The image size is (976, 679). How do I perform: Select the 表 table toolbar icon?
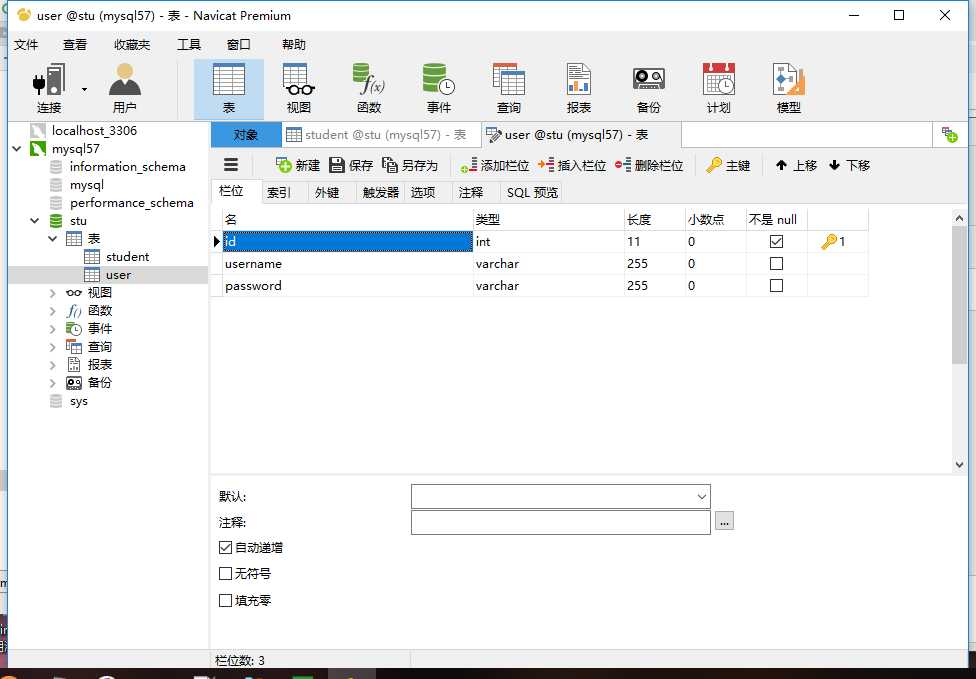pos(229,88)
